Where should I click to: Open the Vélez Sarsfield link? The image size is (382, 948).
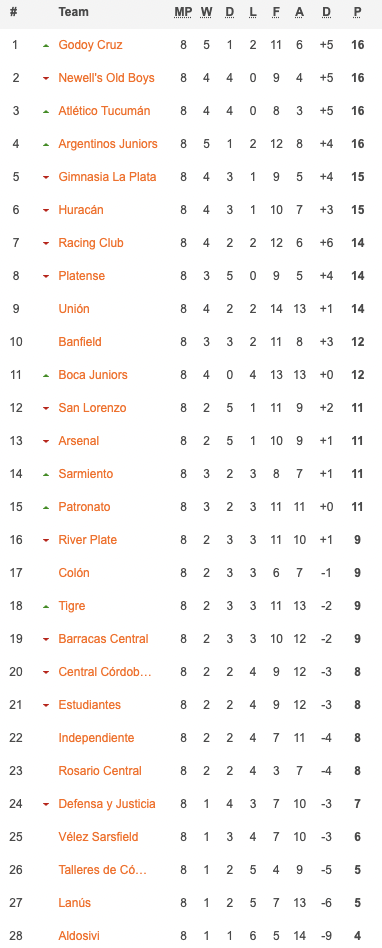coord(99,837)
